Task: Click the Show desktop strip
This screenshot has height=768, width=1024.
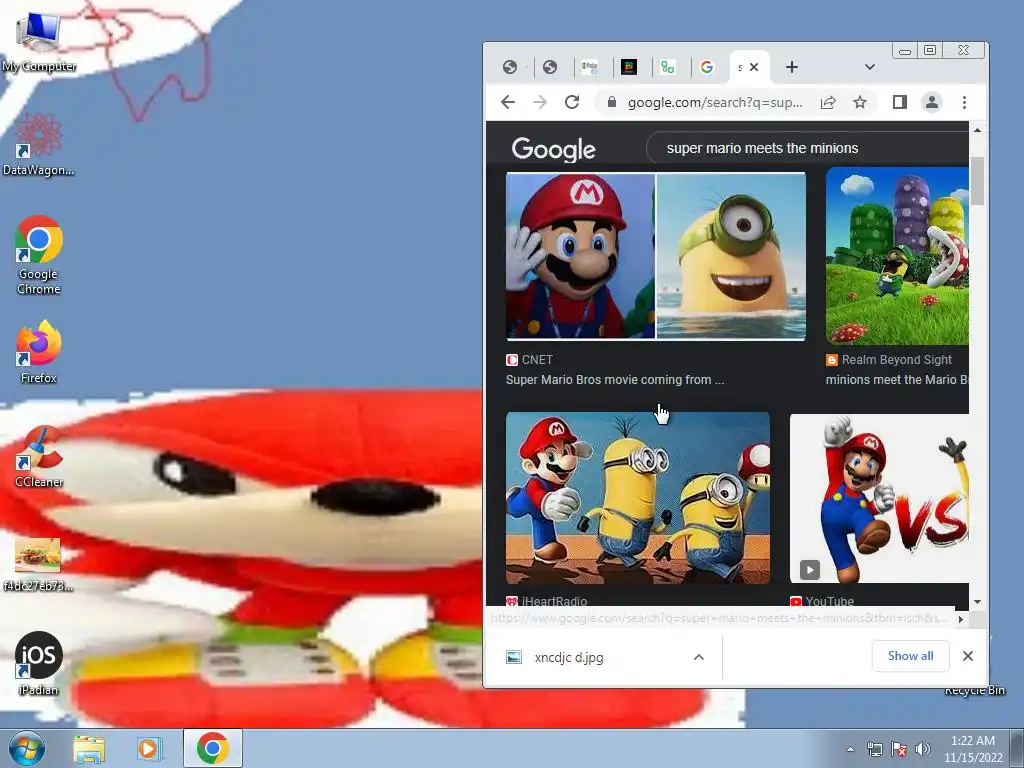Action: point(1017,748)
